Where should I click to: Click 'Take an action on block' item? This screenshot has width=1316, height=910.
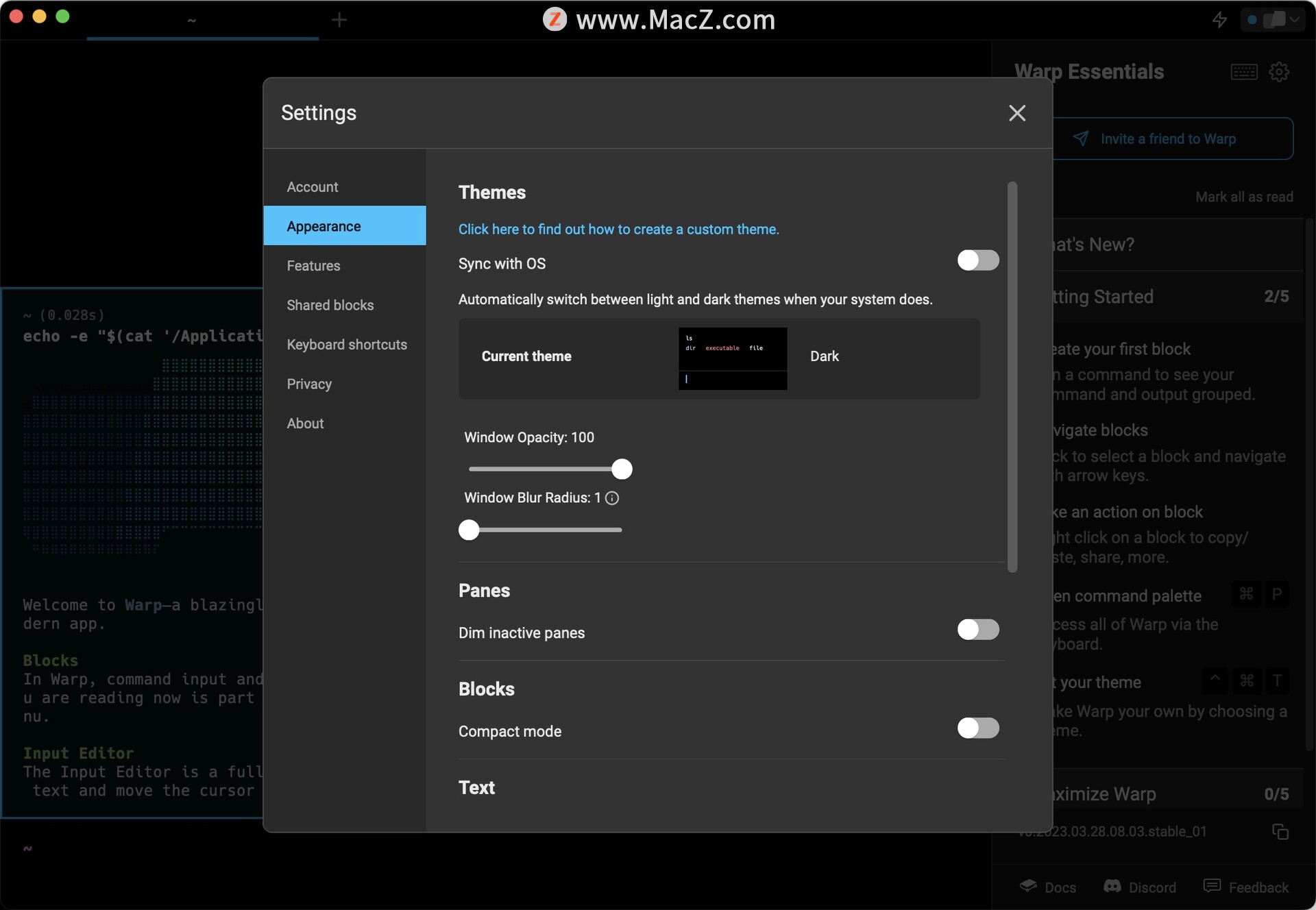(x=1172, y=534)
